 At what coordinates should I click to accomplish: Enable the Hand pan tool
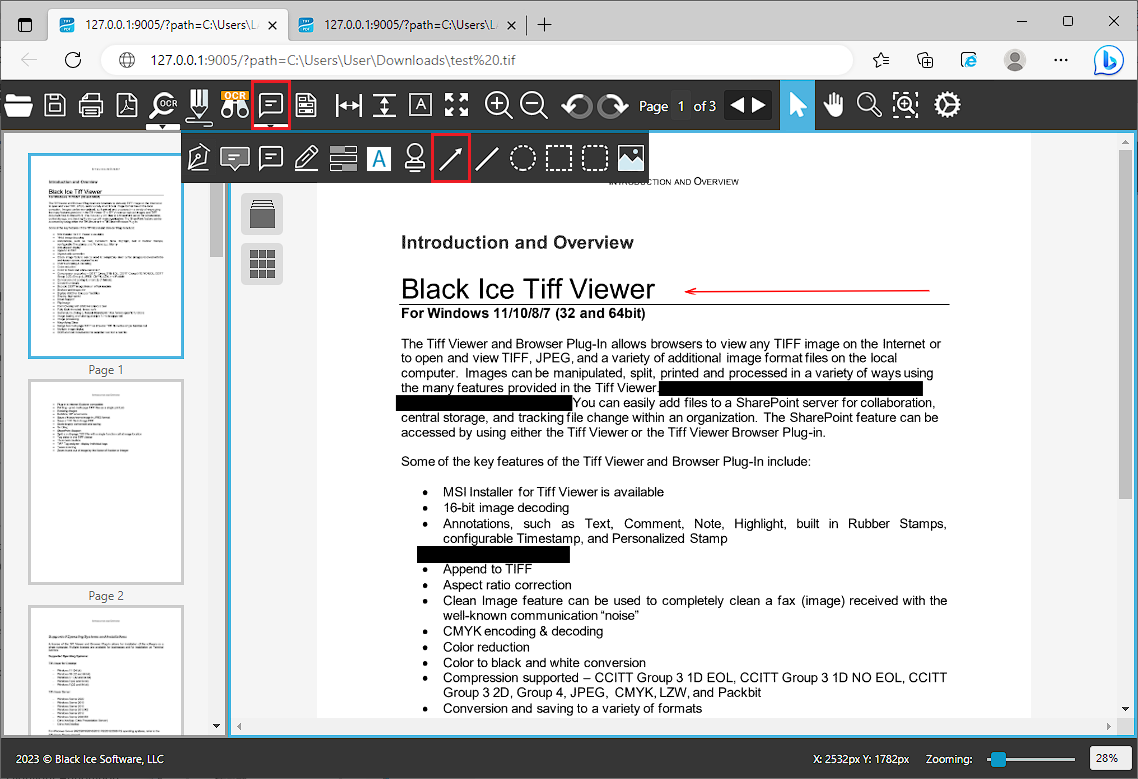[833, 105]
